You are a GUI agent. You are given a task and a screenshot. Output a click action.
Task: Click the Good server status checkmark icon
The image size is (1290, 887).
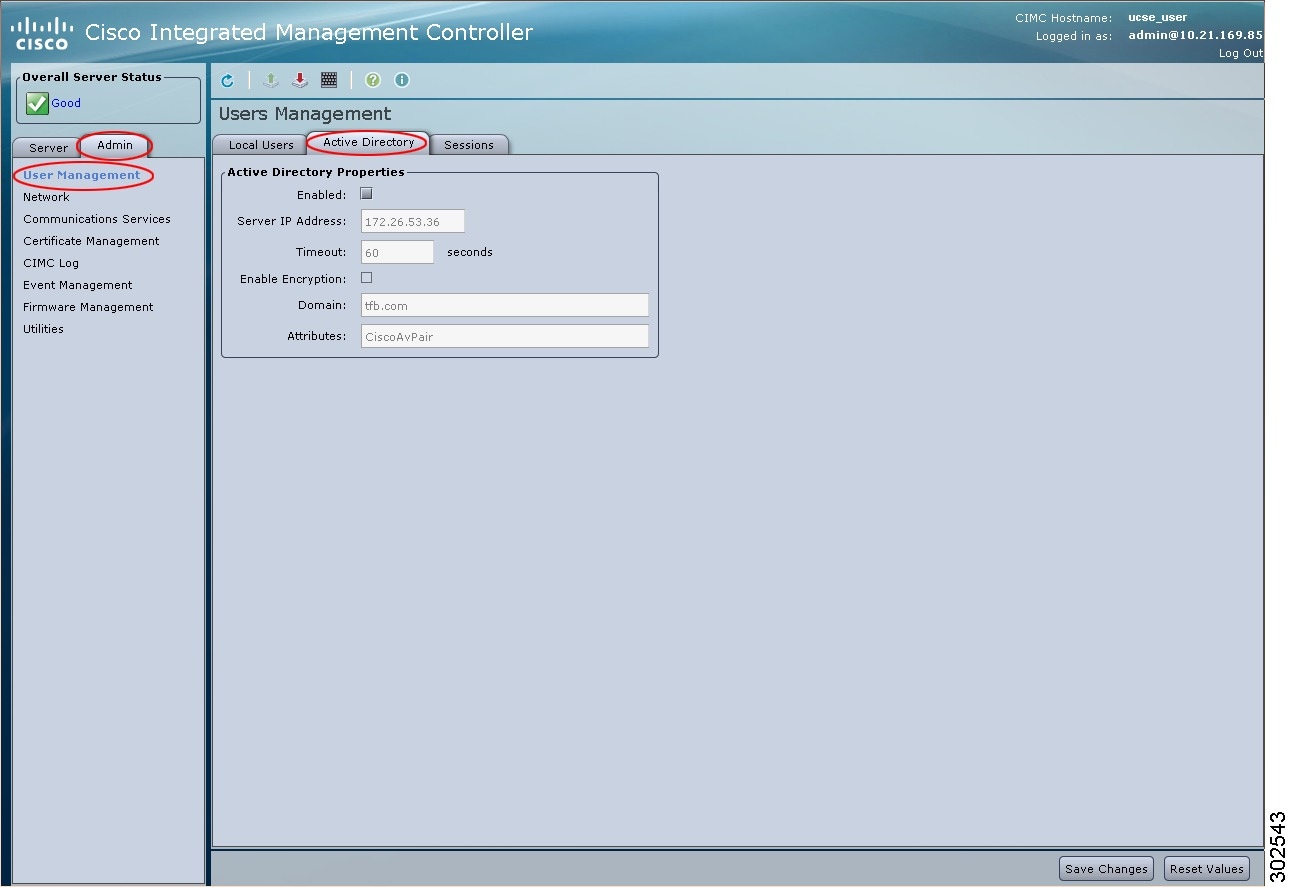(x=36, y=102)
